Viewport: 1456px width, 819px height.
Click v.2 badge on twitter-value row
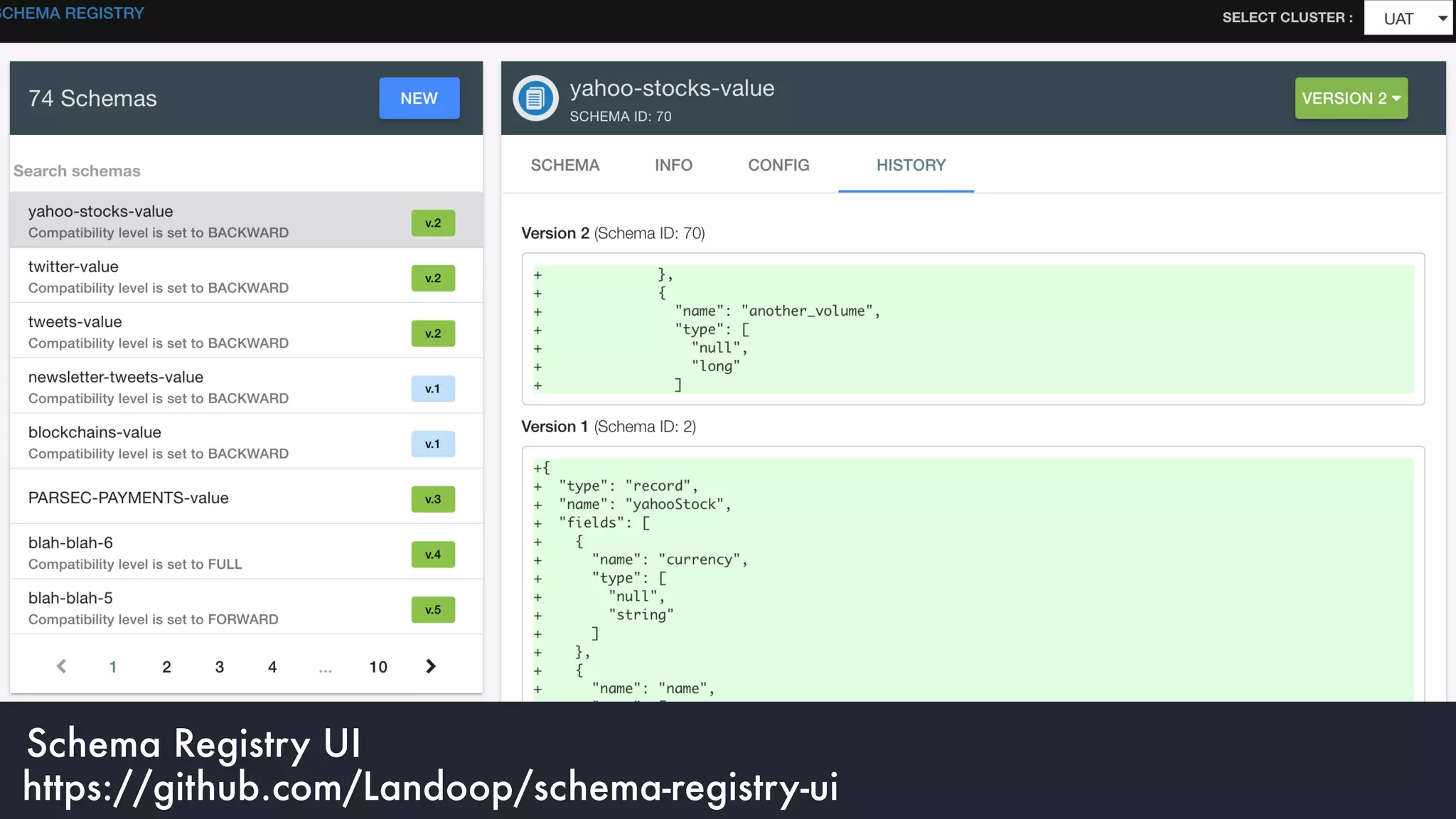pos(433,278)
